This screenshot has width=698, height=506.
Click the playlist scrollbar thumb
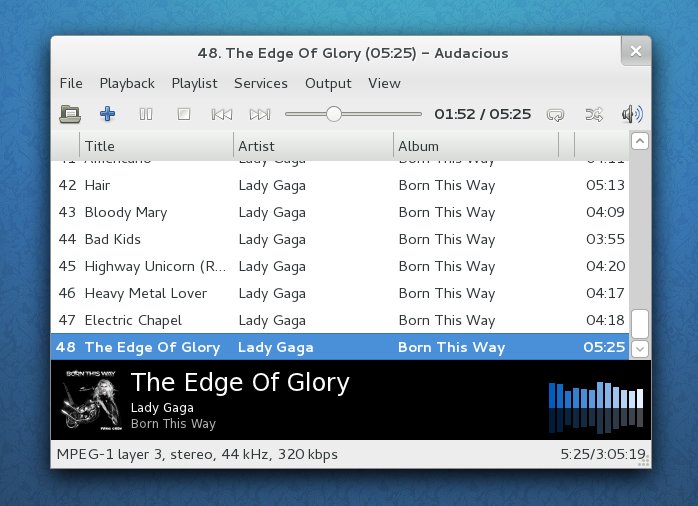click(640, 324)
